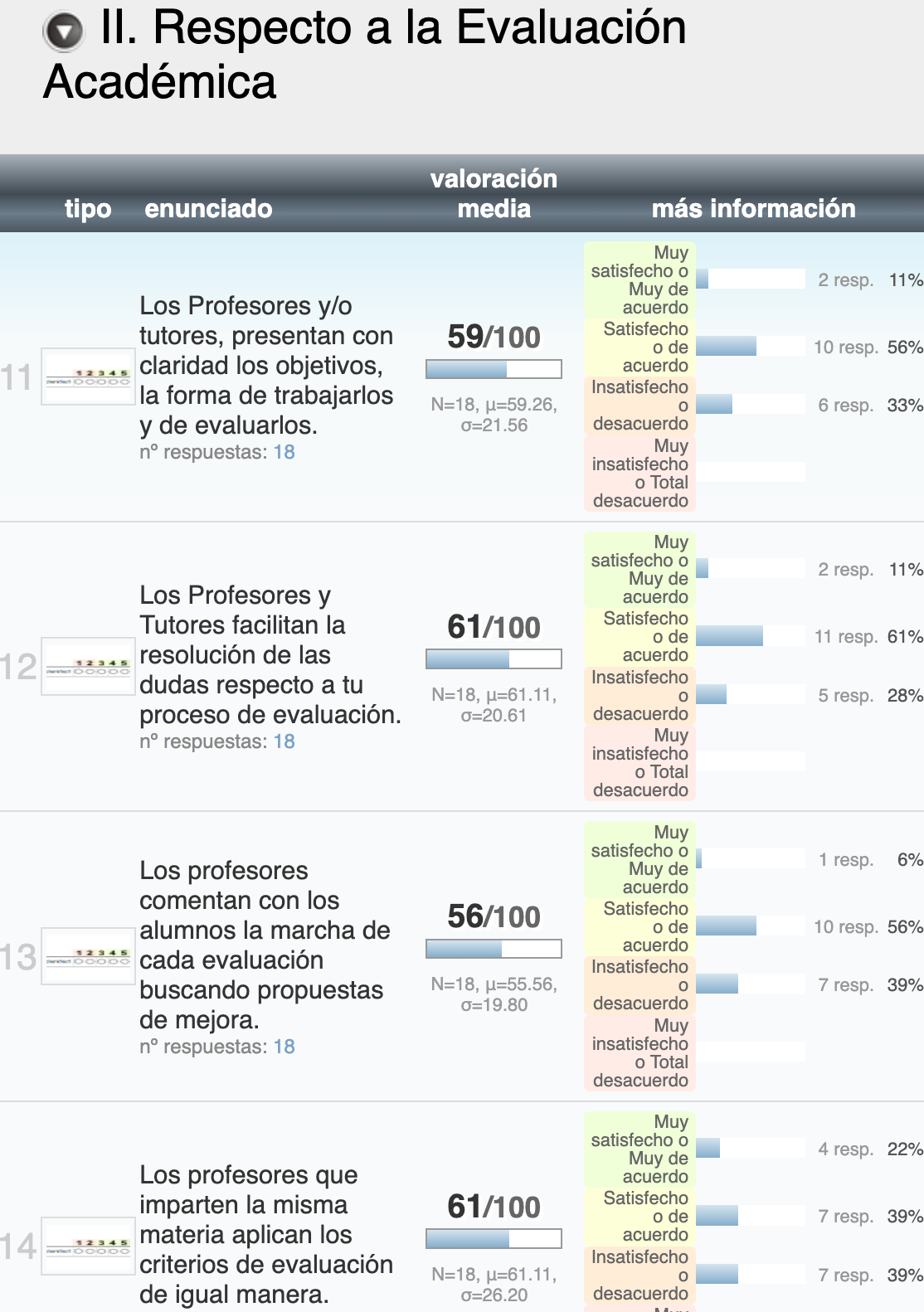Click the scale type icon for question 14
Viewport: 924px width, 1312px height.
pyautogui.click(x=88, y=1246)
